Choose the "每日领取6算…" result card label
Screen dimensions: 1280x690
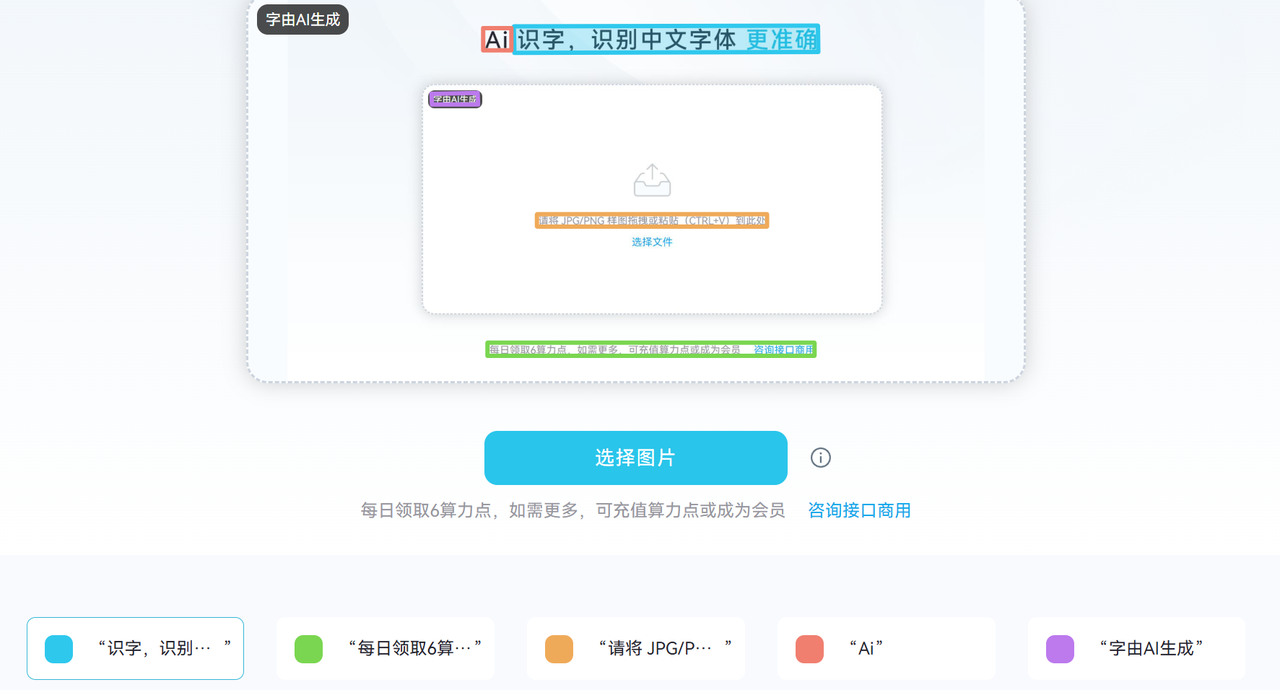(414, 648)
